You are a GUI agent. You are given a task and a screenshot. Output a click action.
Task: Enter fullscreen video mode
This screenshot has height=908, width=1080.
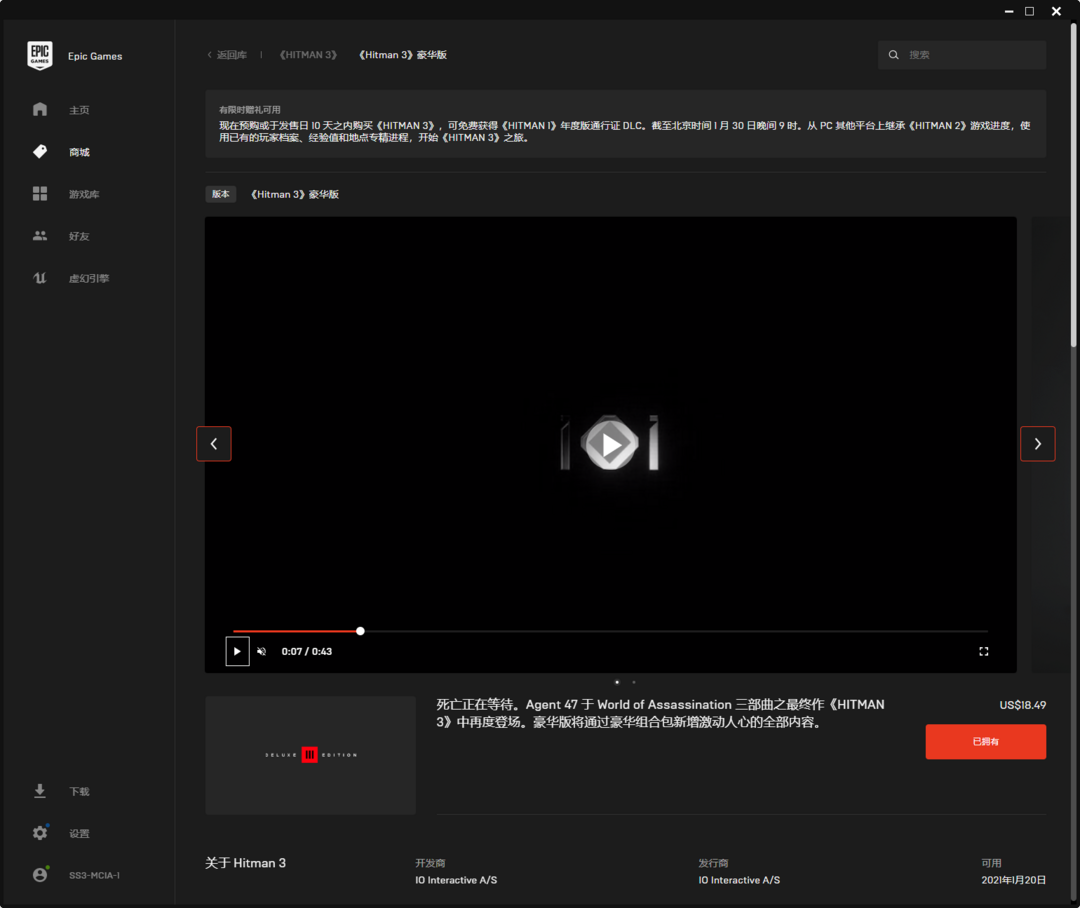984,651
